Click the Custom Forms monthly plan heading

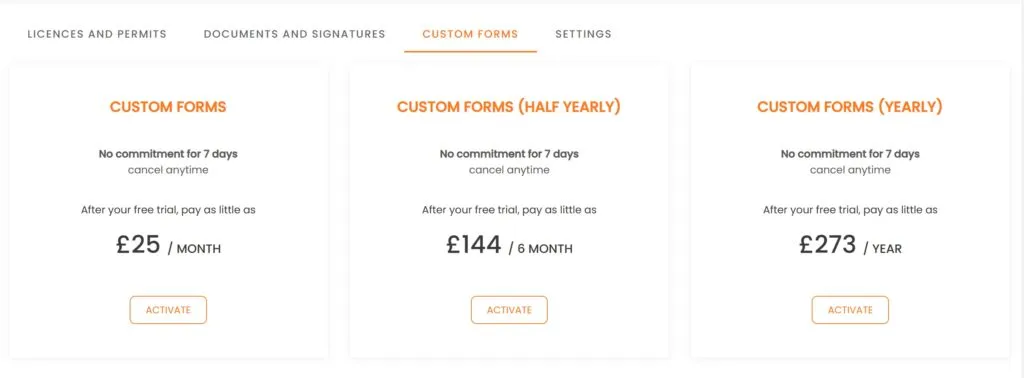point(168,107)
